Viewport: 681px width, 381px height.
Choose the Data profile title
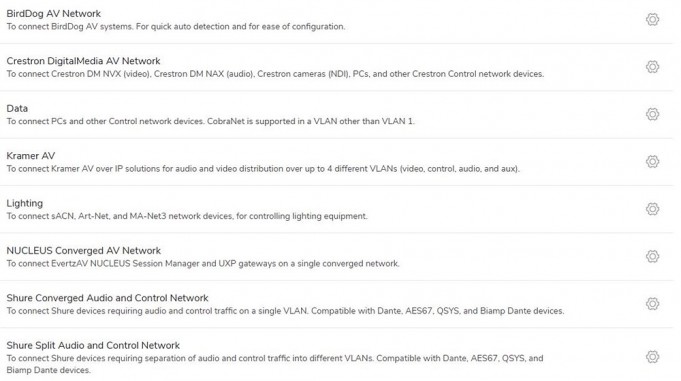pyautogui.click(x=17, y=108)
